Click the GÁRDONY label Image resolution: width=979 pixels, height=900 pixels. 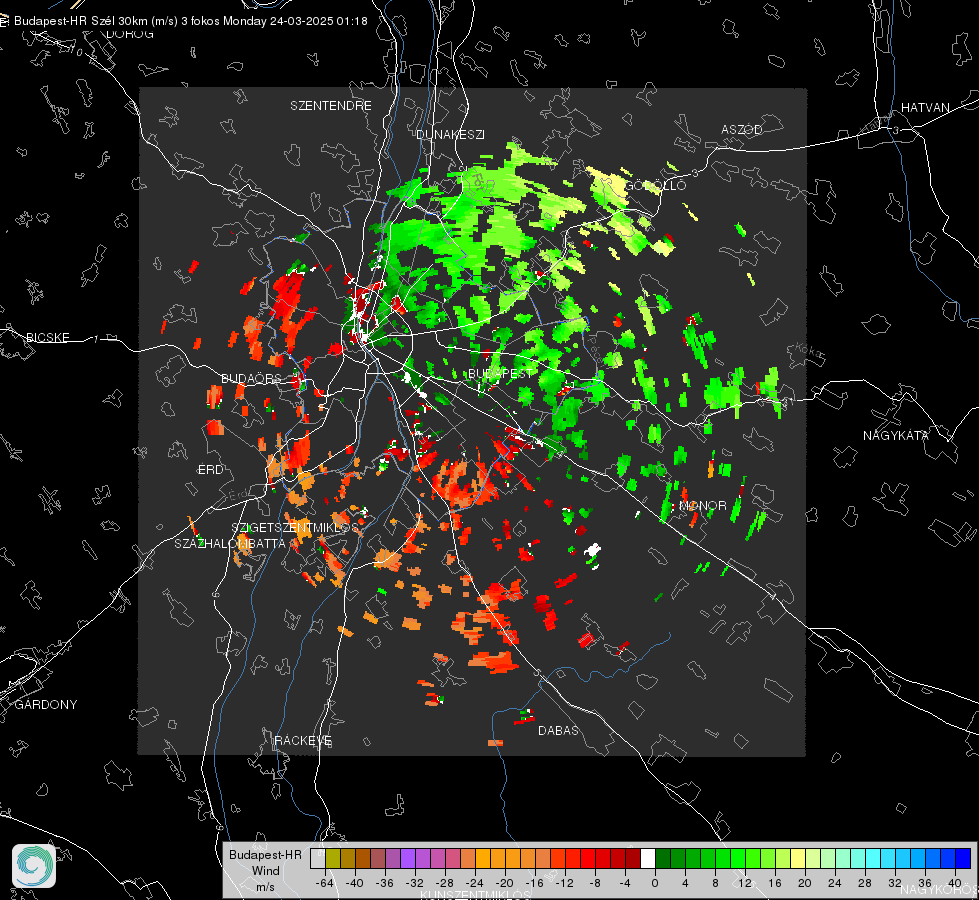point(46,705)
